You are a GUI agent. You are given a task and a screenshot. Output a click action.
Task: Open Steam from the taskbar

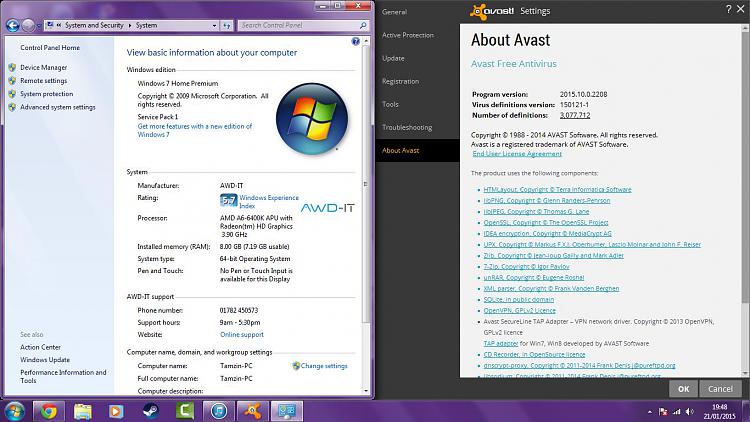(x=150, y=411)
